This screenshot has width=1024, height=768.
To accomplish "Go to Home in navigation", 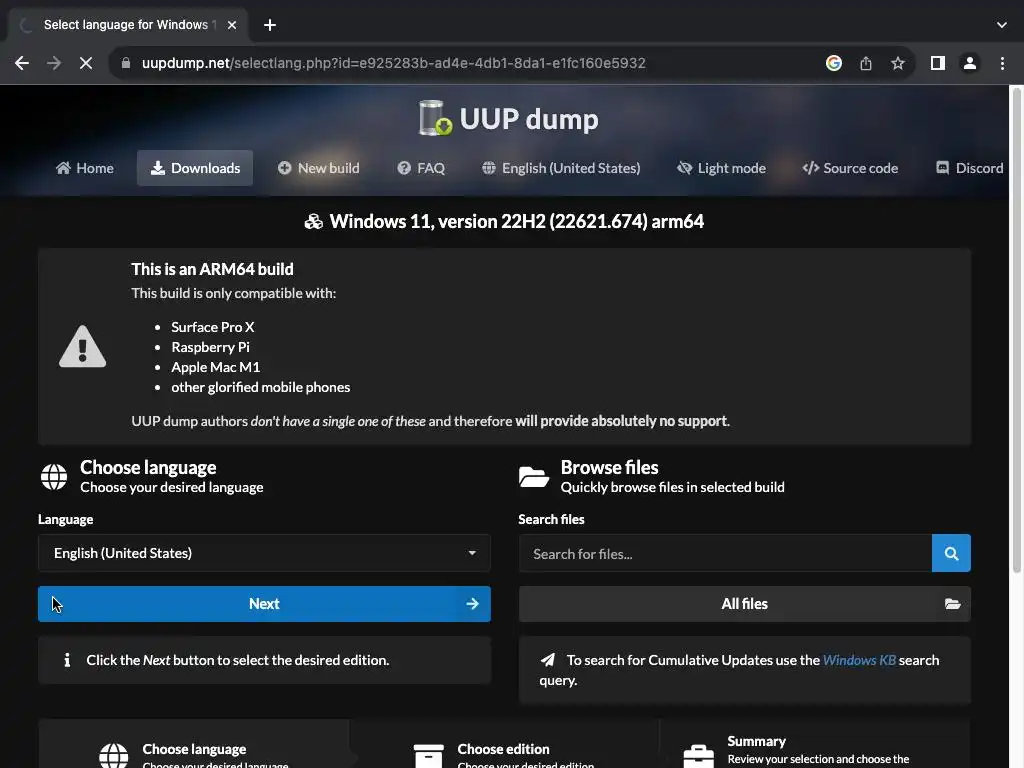I will (x=84, y=168).
